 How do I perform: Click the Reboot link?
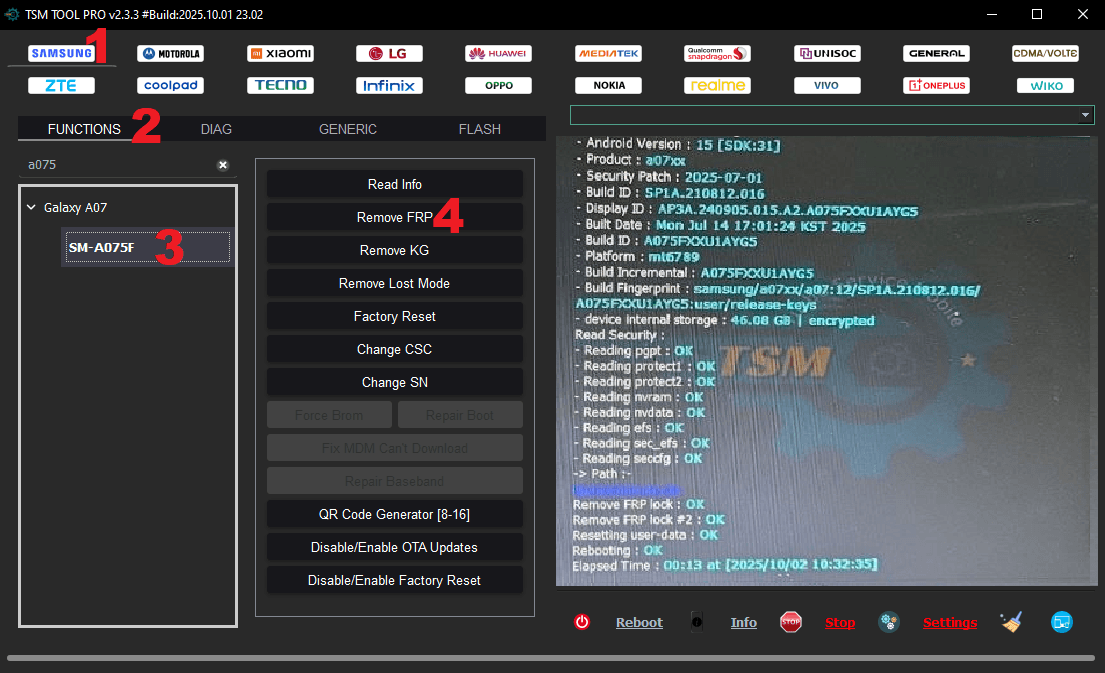coord(639,622)
